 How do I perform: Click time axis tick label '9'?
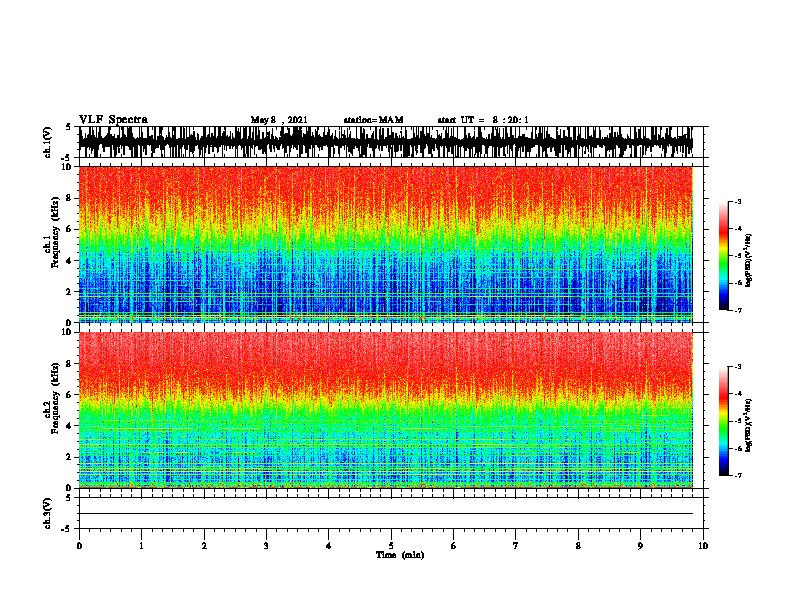click(640, 545)
